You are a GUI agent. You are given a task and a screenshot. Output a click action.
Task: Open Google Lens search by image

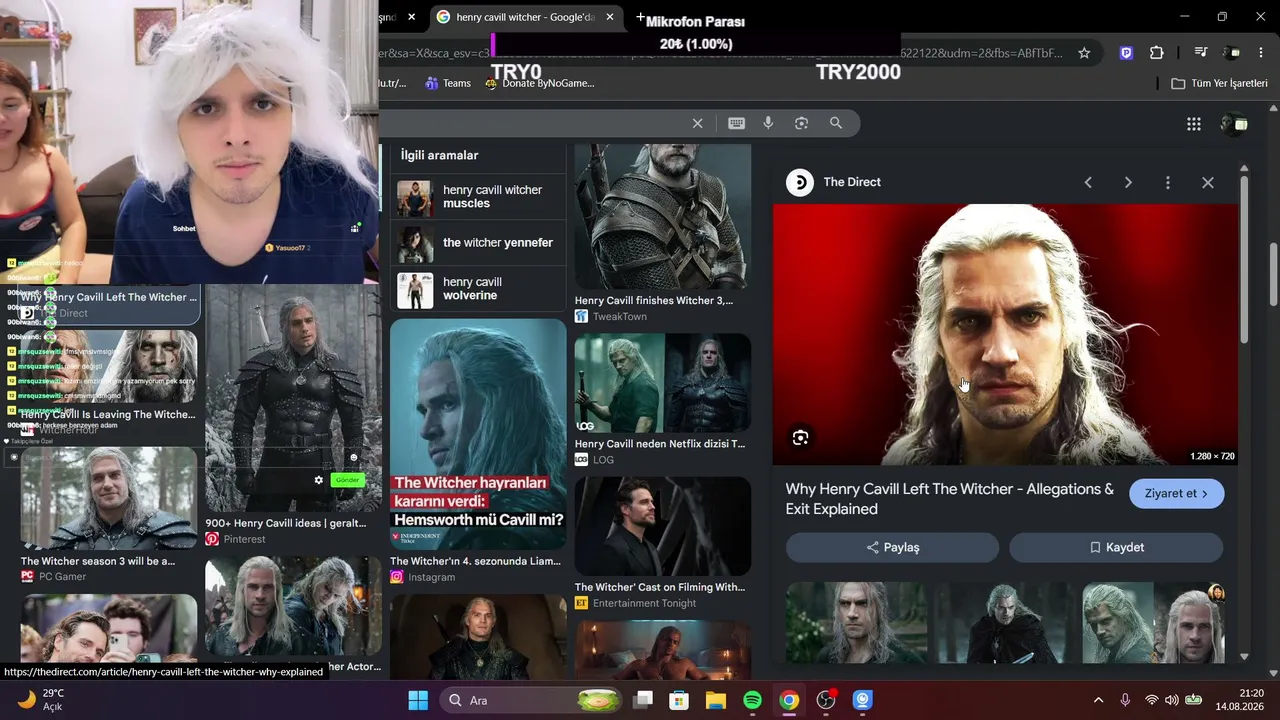pyautogui.click(x=801, y=123)
